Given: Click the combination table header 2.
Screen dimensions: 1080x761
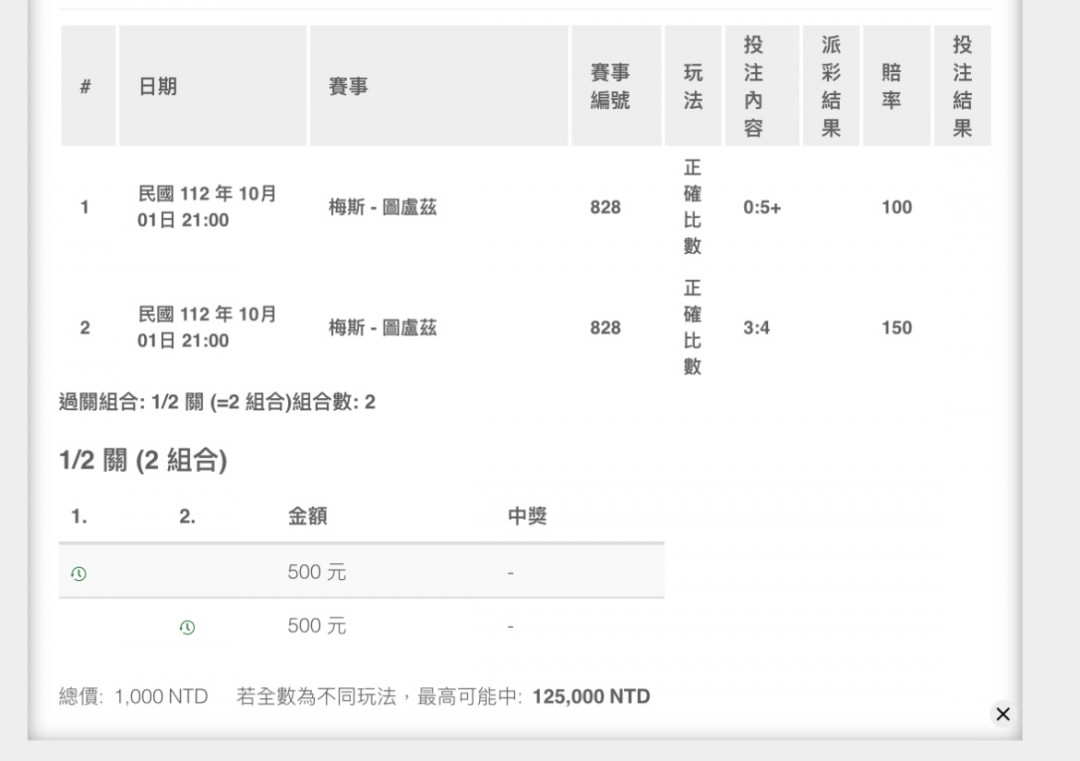Looking at the screenshot, I should [187, 516].
